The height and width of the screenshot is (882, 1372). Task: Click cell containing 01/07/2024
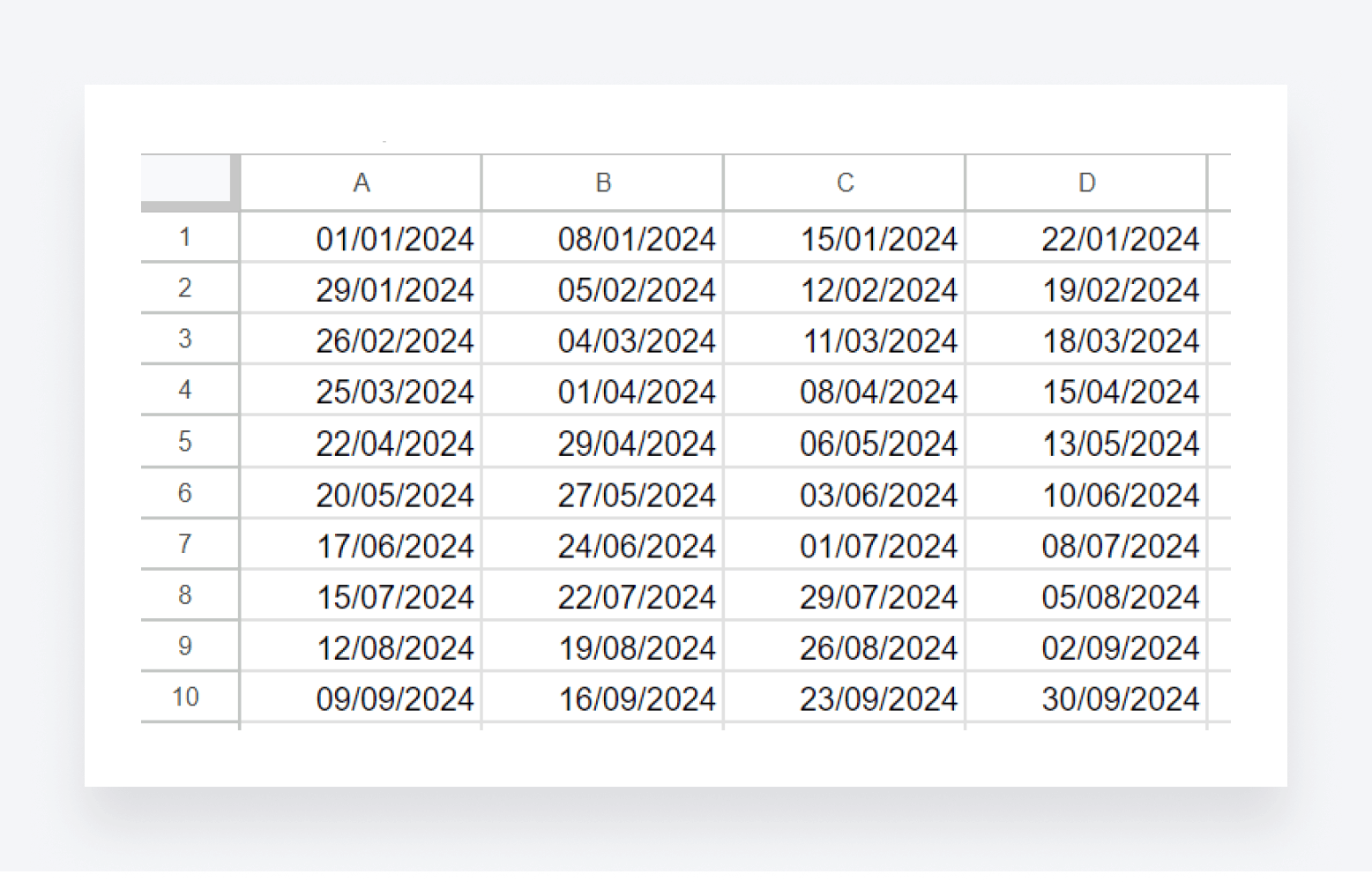pyautogui.click(x=845, y=543)
